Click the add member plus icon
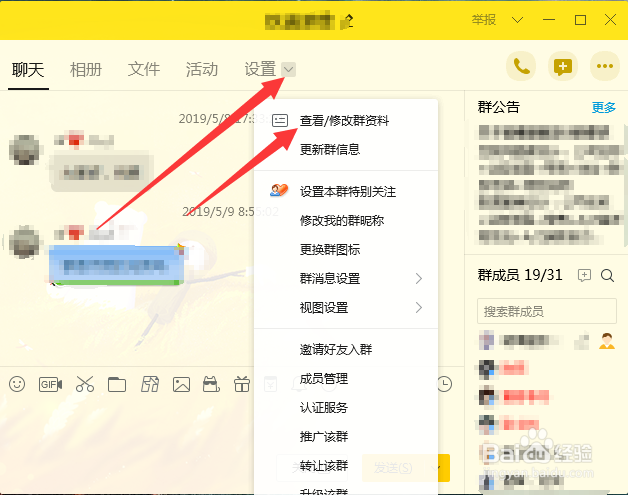The height and width of the screenshot is (495, 628). [584, 275]
